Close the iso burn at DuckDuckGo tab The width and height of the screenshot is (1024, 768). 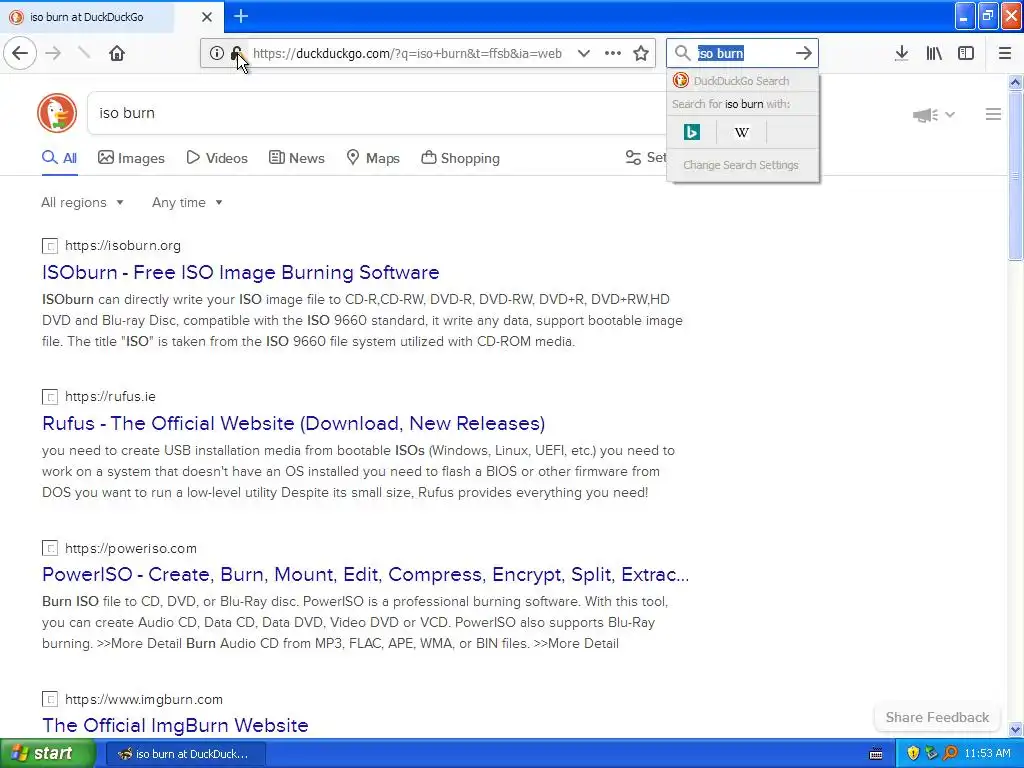click(206, 17)
